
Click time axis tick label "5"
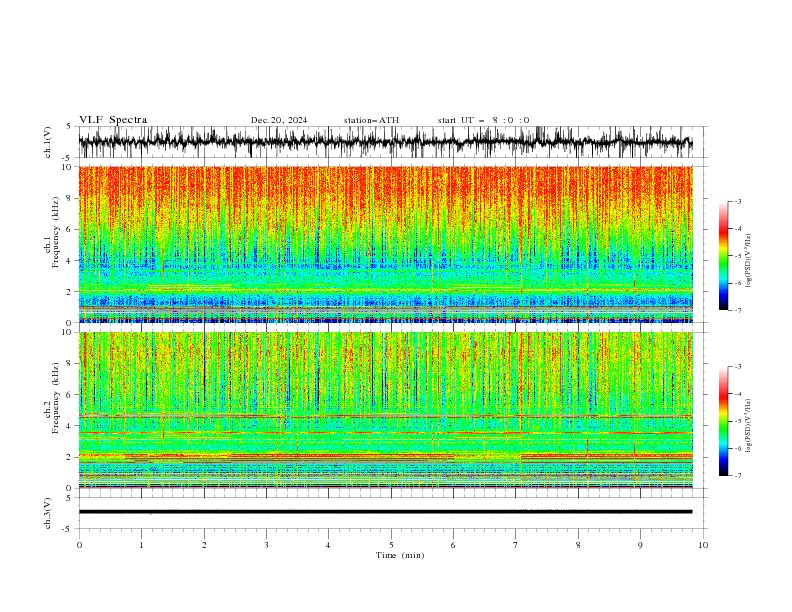pyautogui.click(x=391, y=545)
